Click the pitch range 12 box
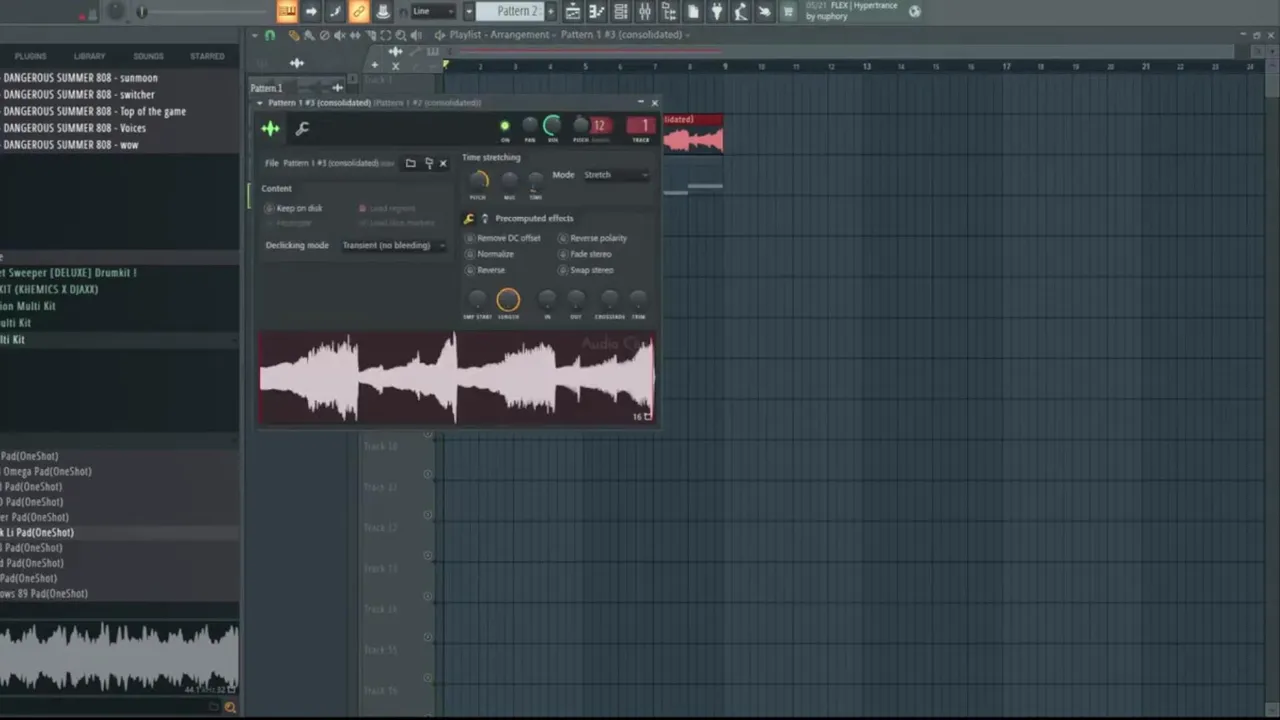Screen dimensions: 1280x720 (599, 126)
